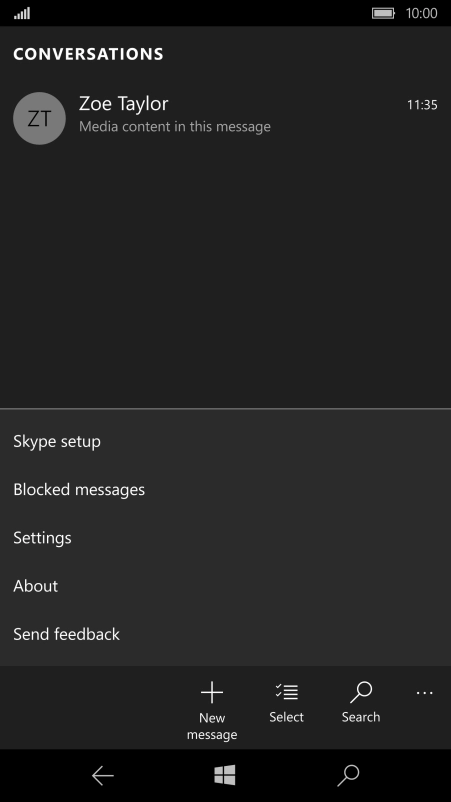Tap the battery status icon

point(384,13)
